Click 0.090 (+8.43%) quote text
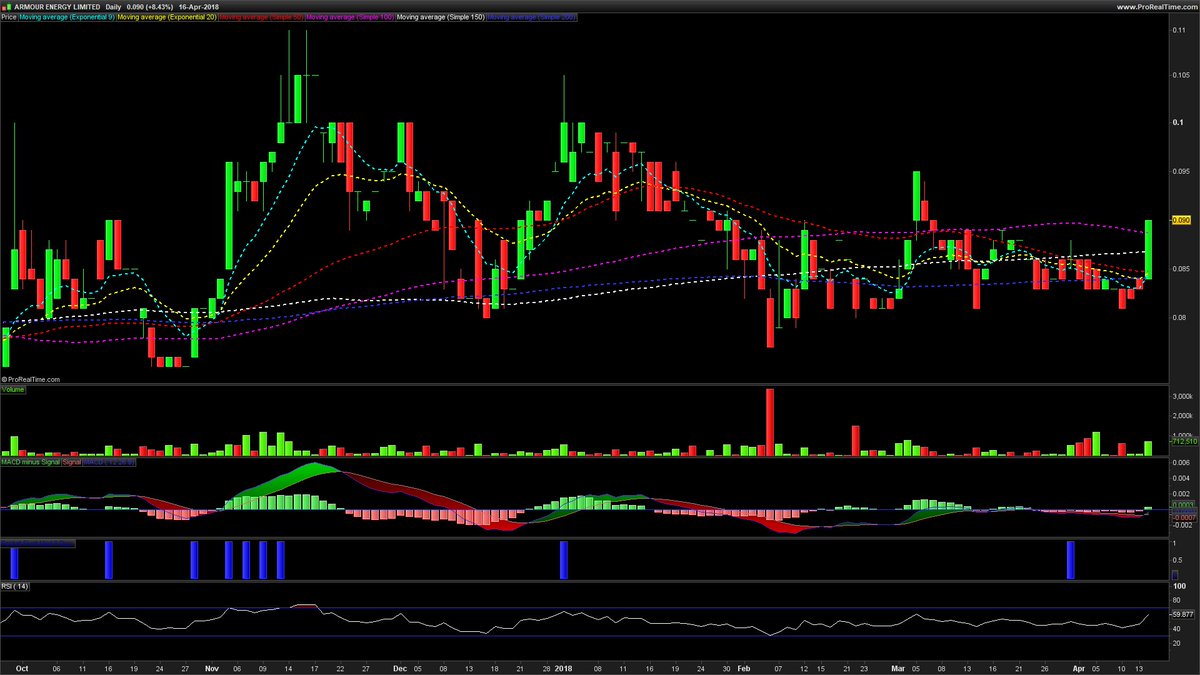This screenshot has width=1200, height=675. click(x=152, y=6)
